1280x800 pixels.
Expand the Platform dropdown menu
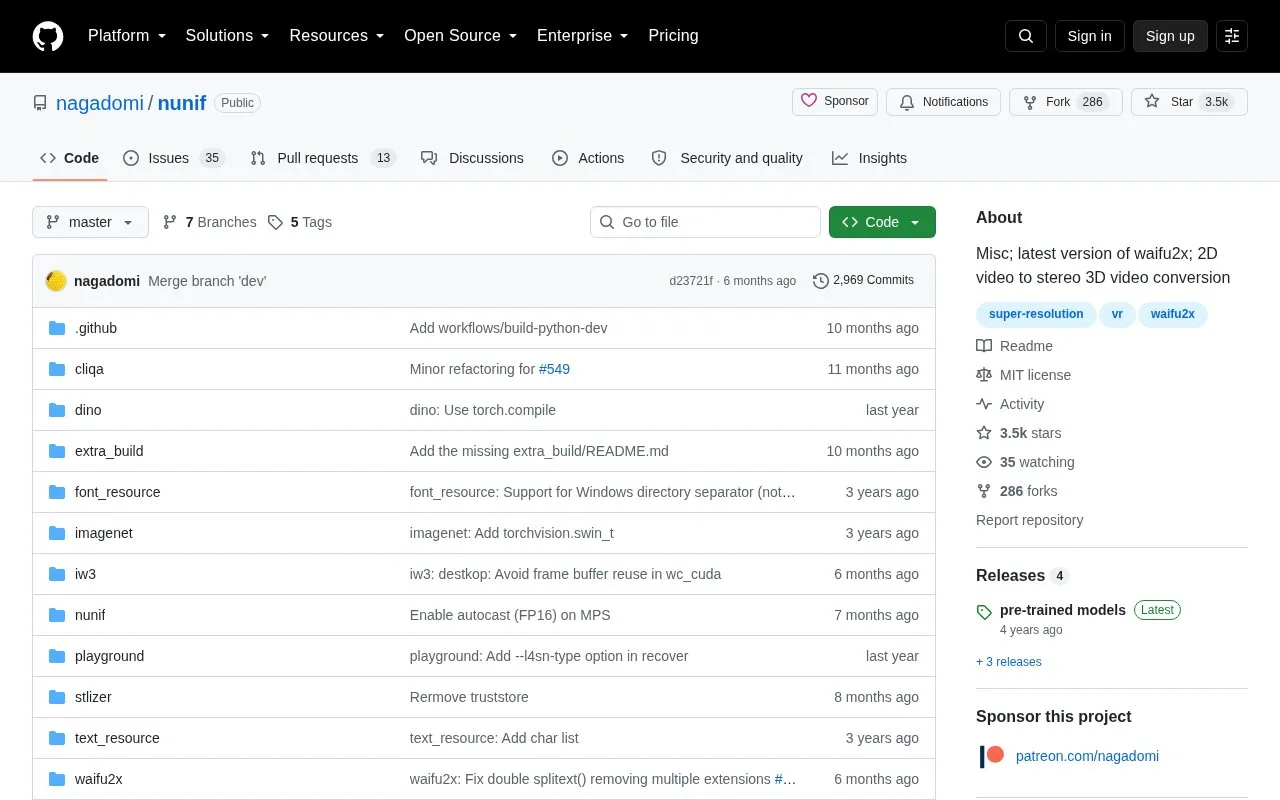(x=127, y=36)
